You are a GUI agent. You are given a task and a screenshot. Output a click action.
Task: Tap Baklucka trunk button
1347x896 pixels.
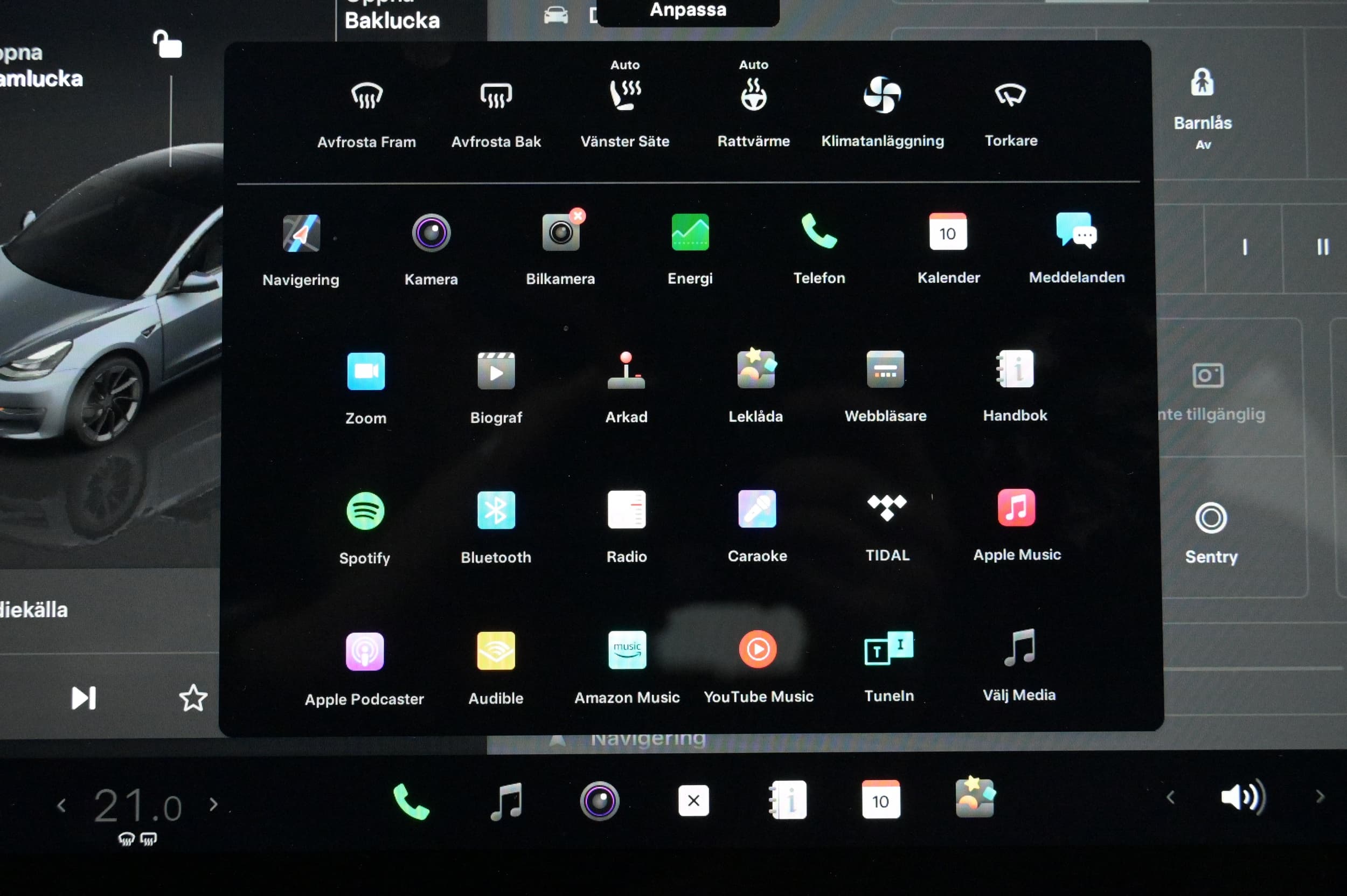(393, 20)
